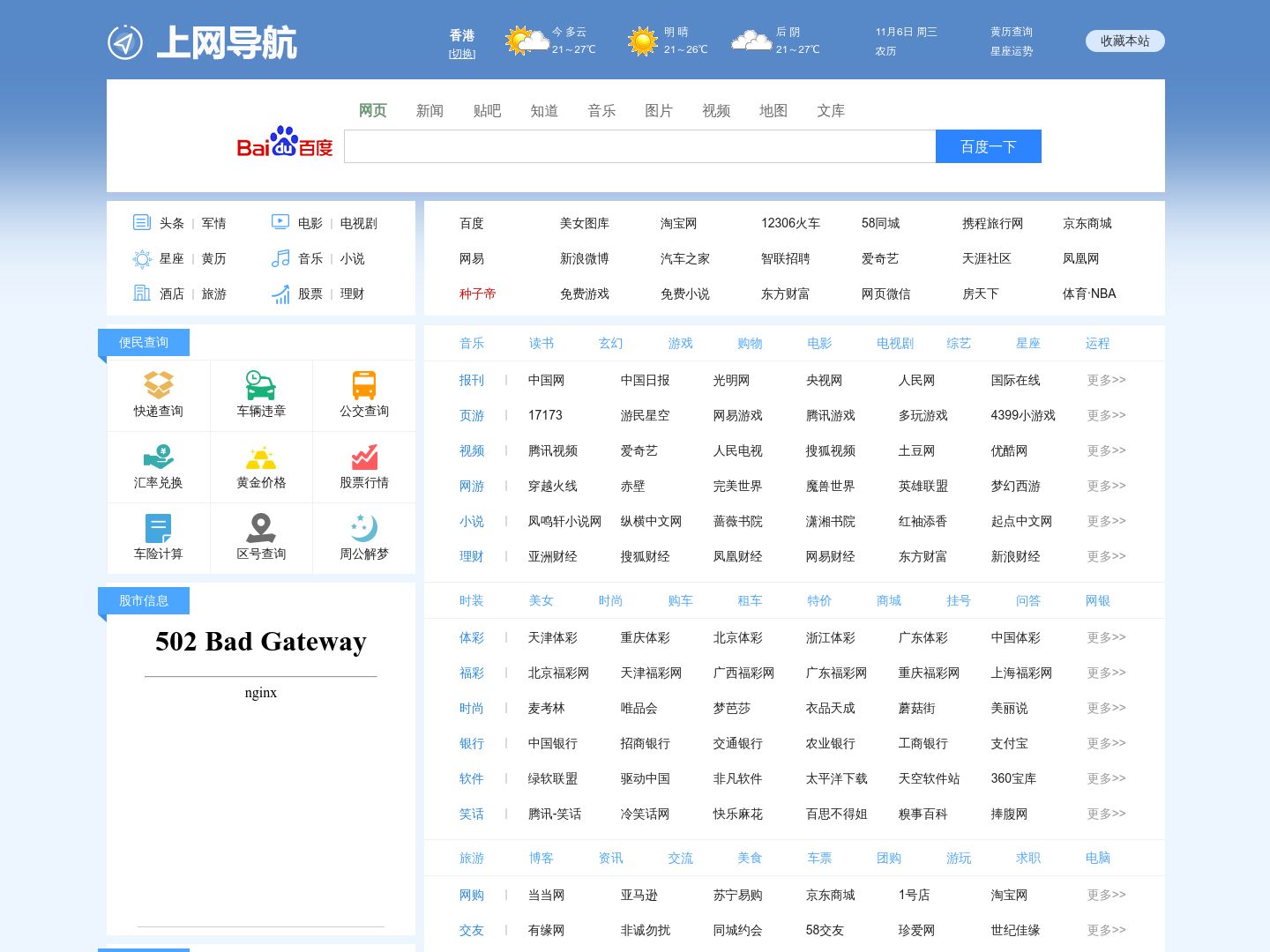Open 车辆违章 car icon
Image resolution: width=1270 pixels, height=952 pixels.
point(261,384)
